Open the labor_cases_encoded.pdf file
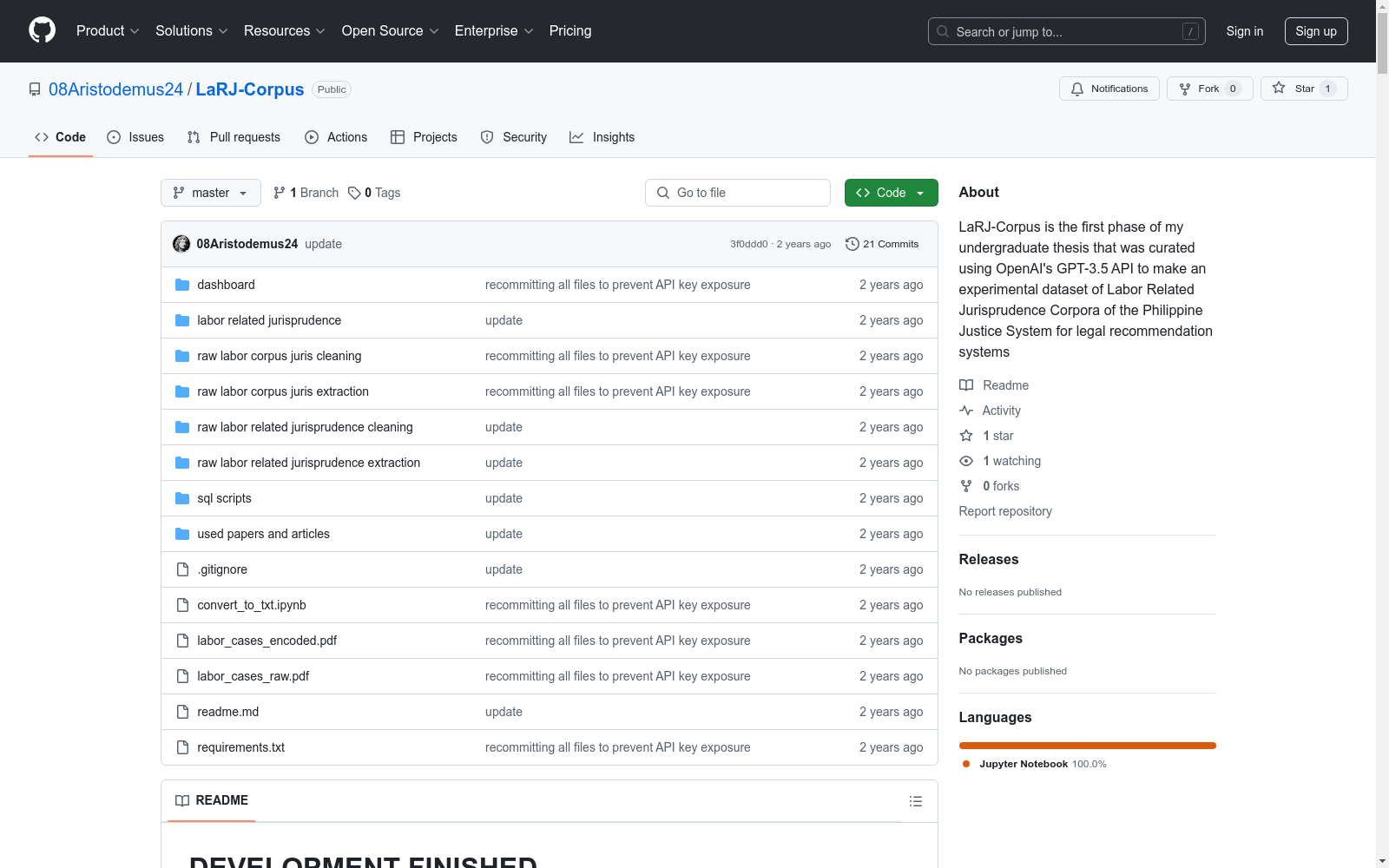The width and height of the screenshot is (1389, 868). click(x=267, y=641)
